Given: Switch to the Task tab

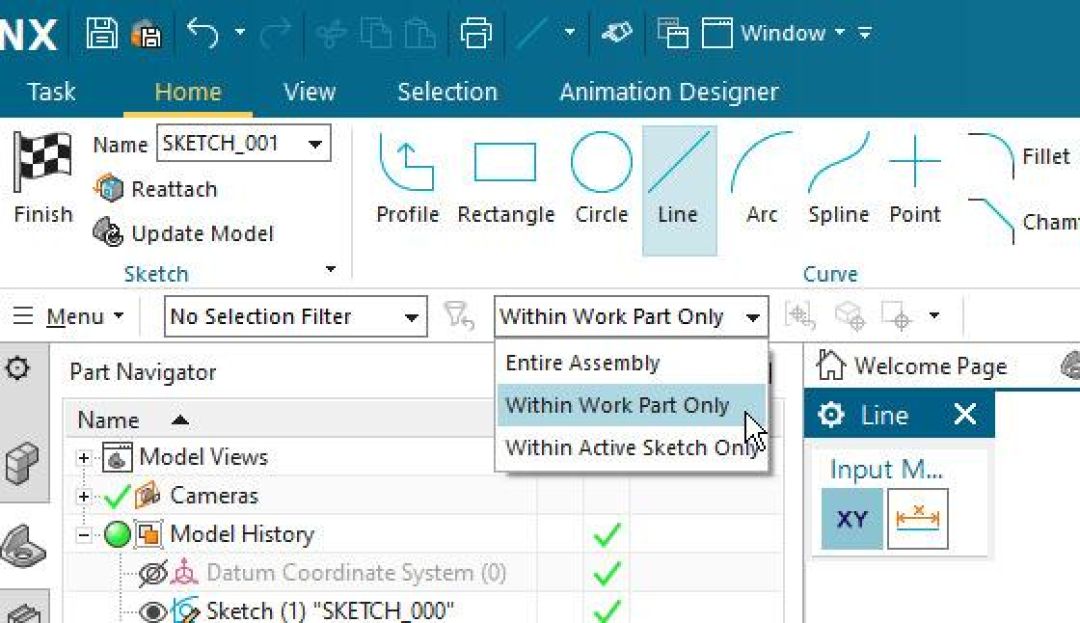Looking at the screenshot, I should pos(51,92).
